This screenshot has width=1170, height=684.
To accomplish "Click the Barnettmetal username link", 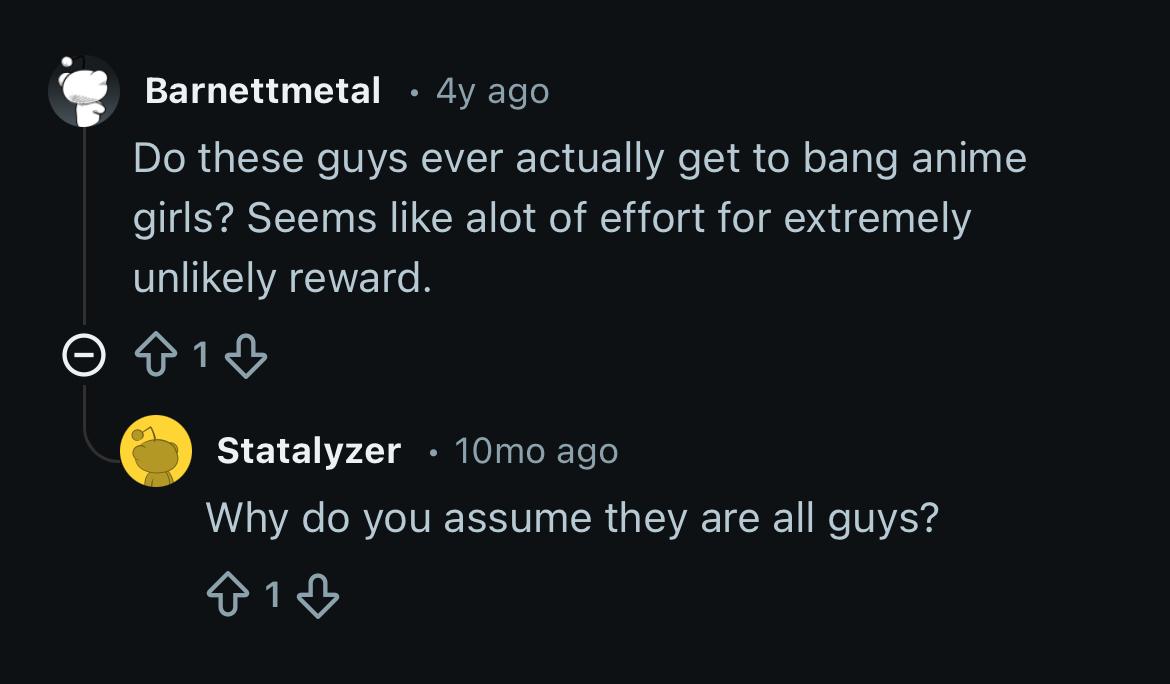I will [x=263, y=91].
